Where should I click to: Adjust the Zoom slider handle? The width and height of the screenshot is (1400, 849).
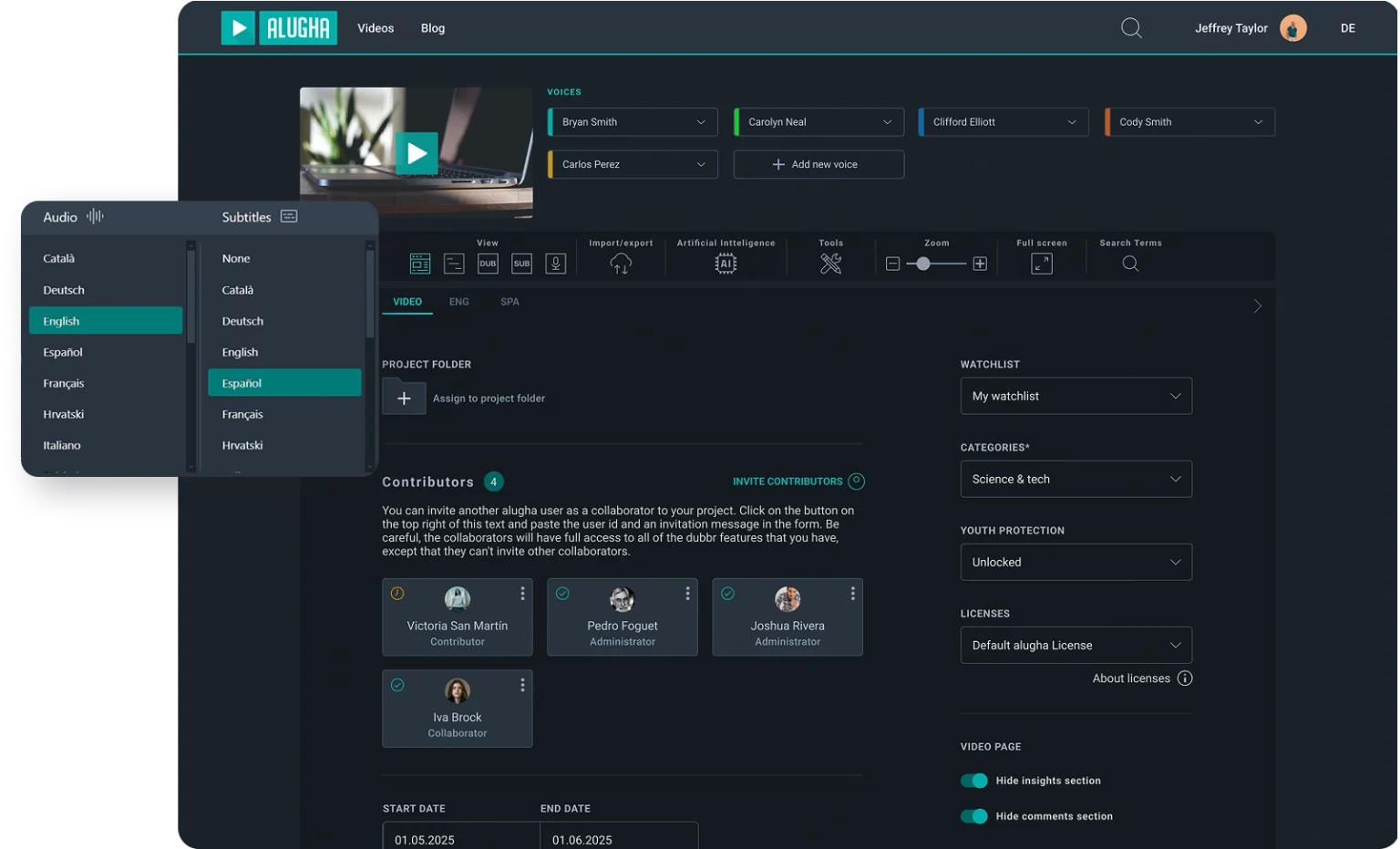click(x=923, y=264)
